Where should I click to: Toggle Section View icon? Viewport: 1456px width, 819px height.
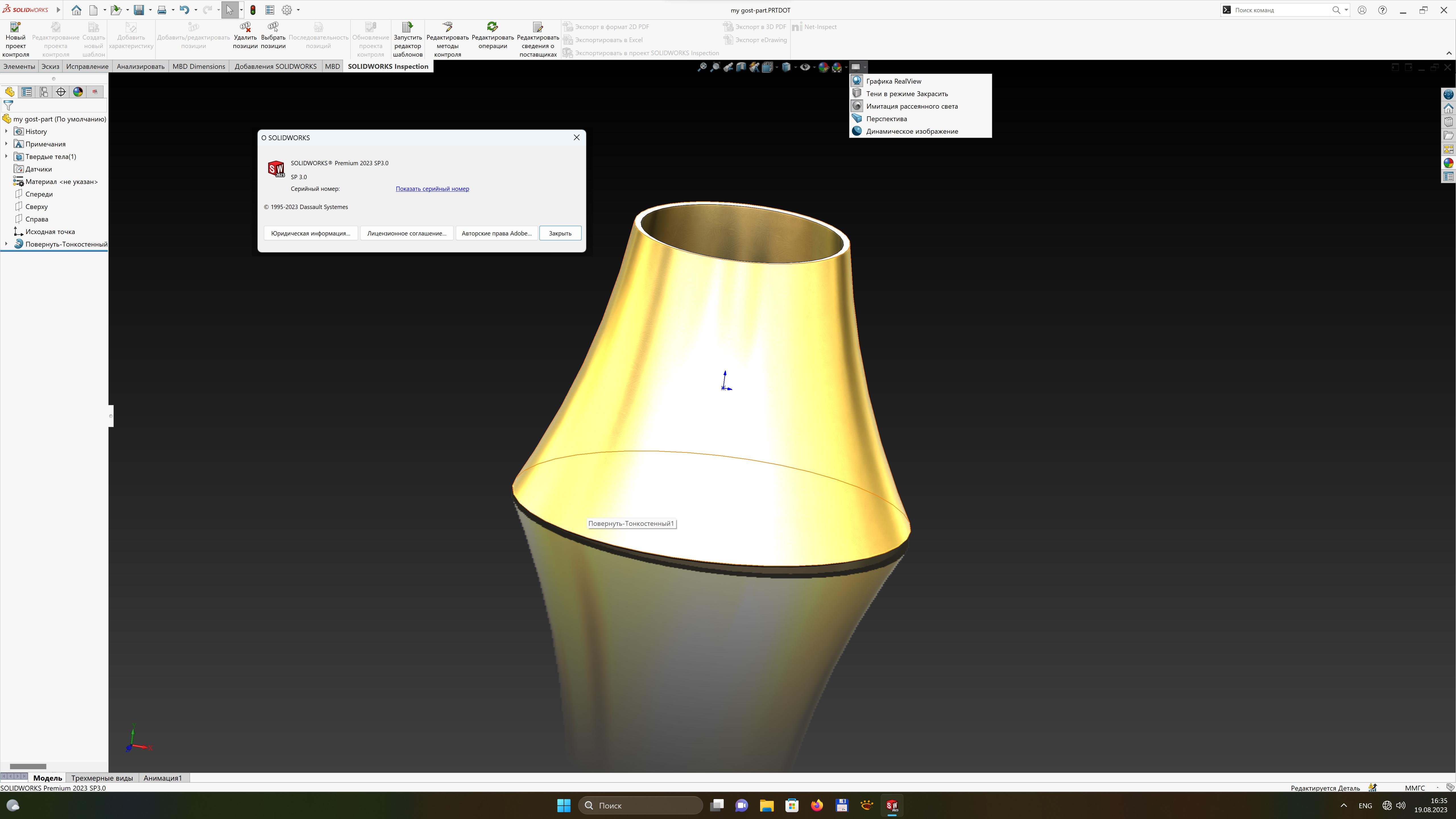(x=741, y=67)
